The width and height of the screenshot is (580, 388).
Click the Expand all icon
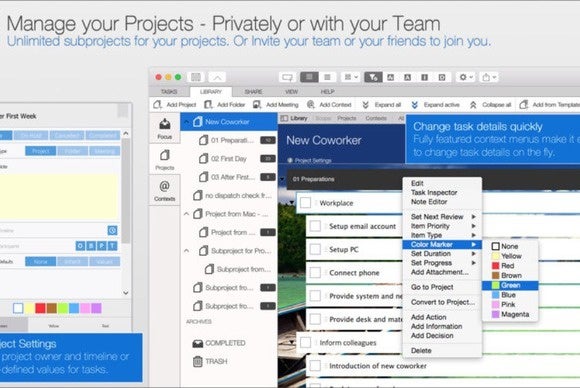[x=365, y=105]
